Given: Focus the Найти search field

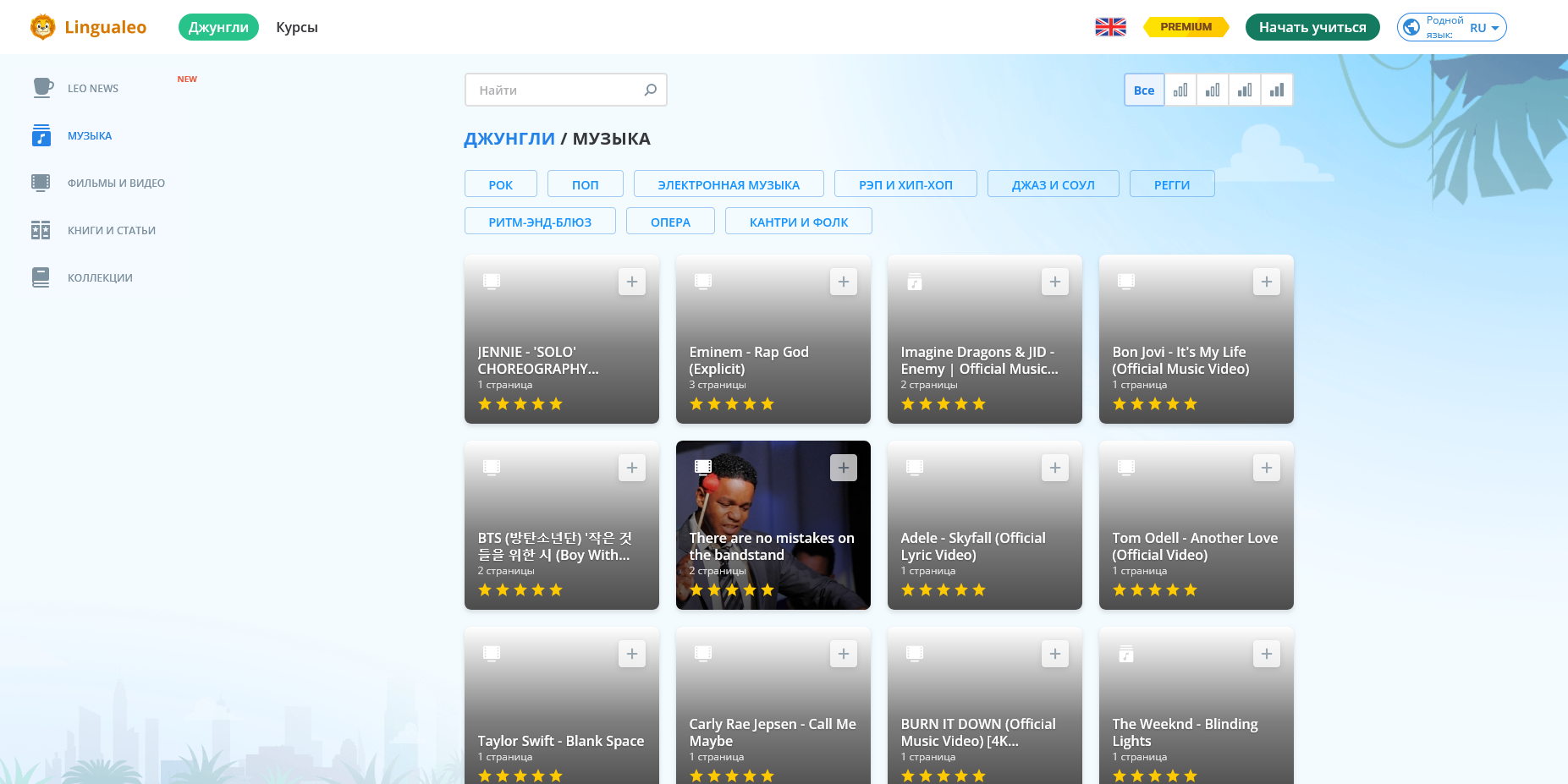Looking at the screenshot, I should tap(565, 90).
